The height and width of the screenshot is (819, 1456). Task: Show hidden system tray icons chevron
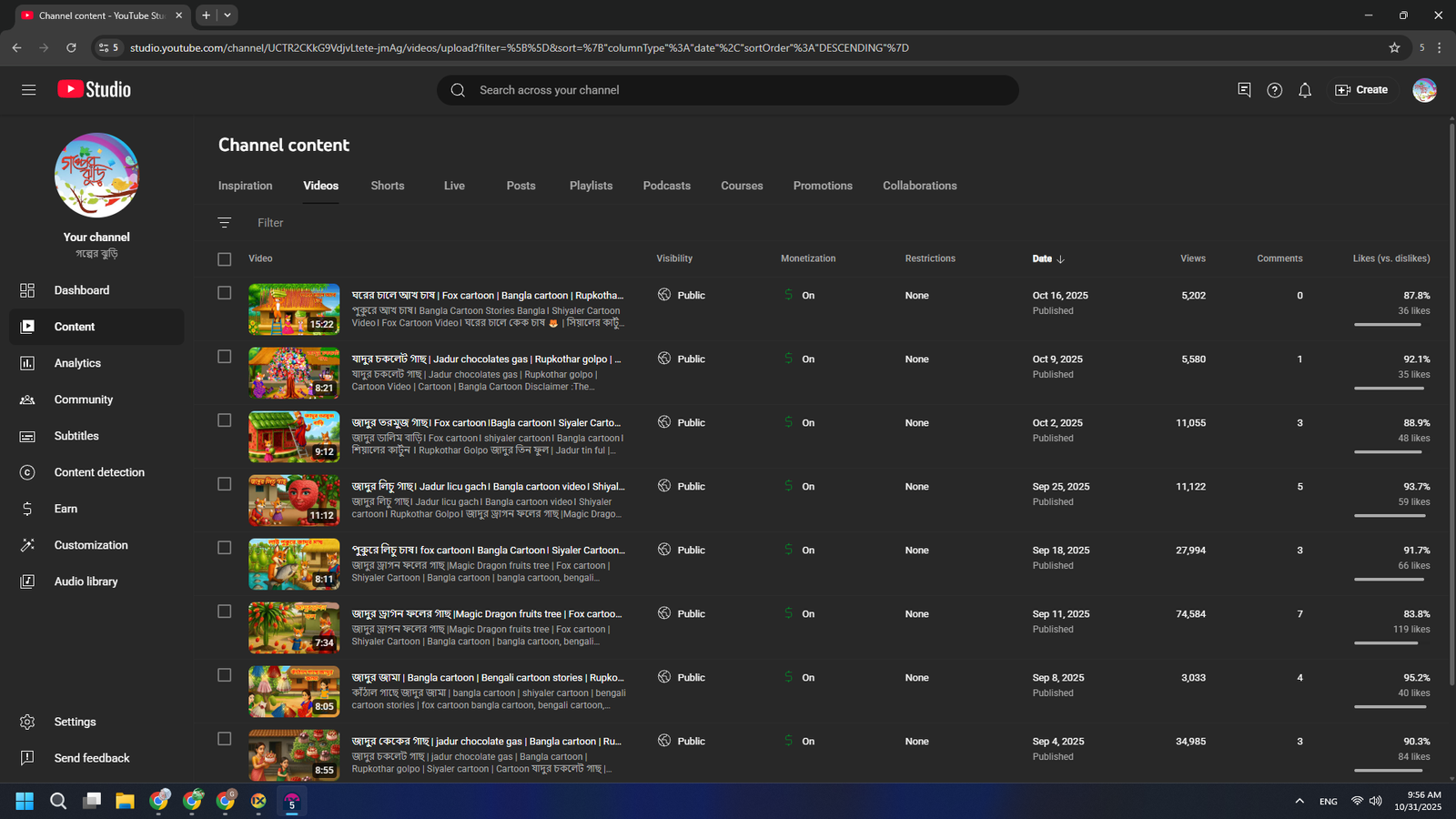1299,801
